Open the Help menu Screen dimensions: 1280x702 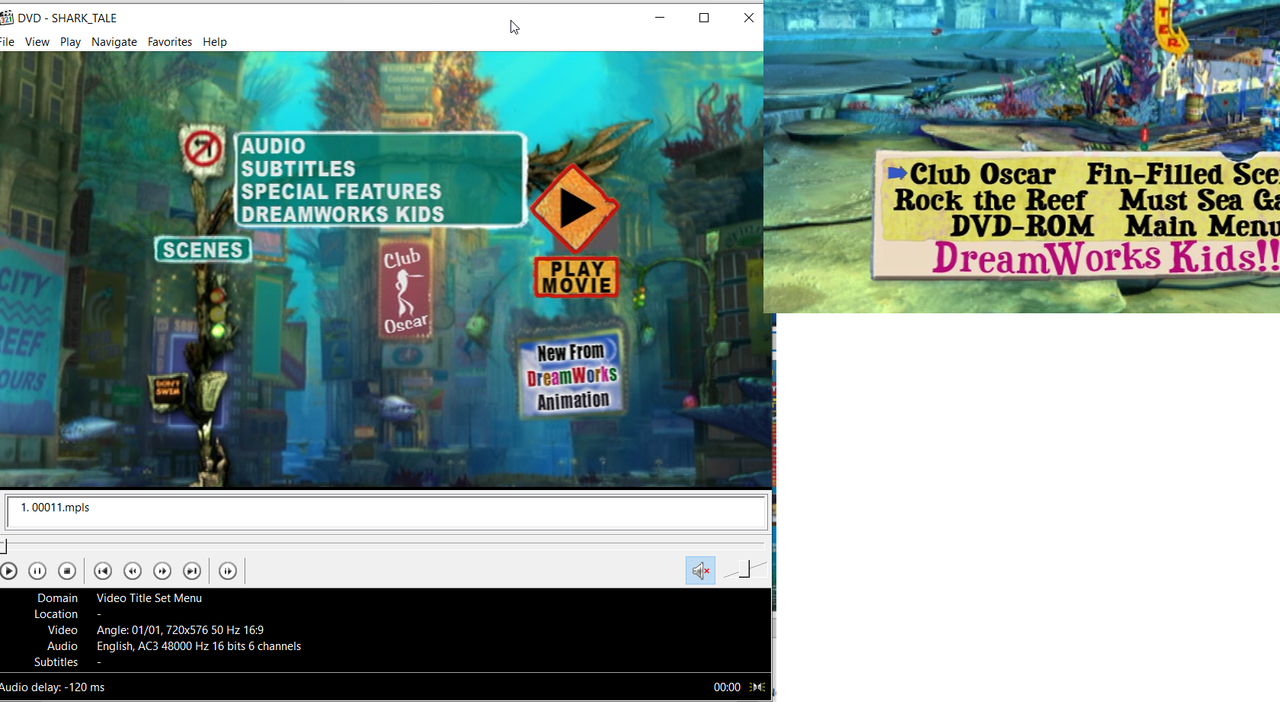[215, 42]
